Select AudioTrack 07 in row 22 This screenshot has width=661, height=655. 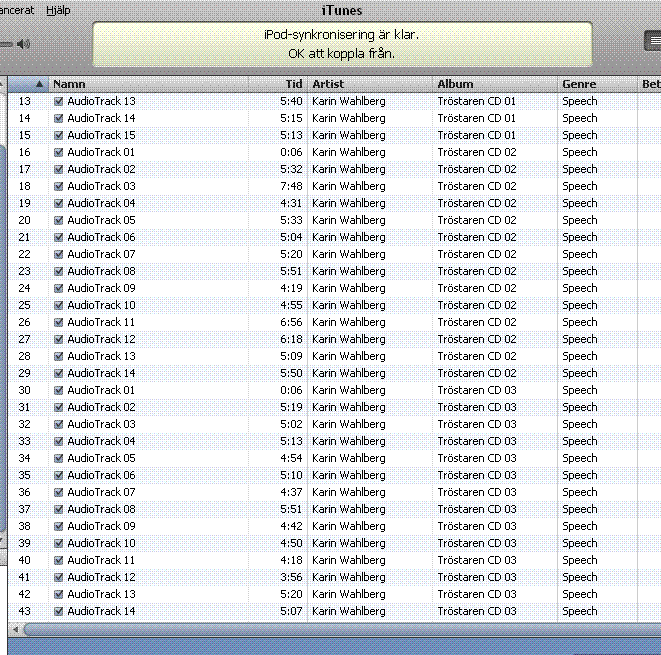click(101, 254)
